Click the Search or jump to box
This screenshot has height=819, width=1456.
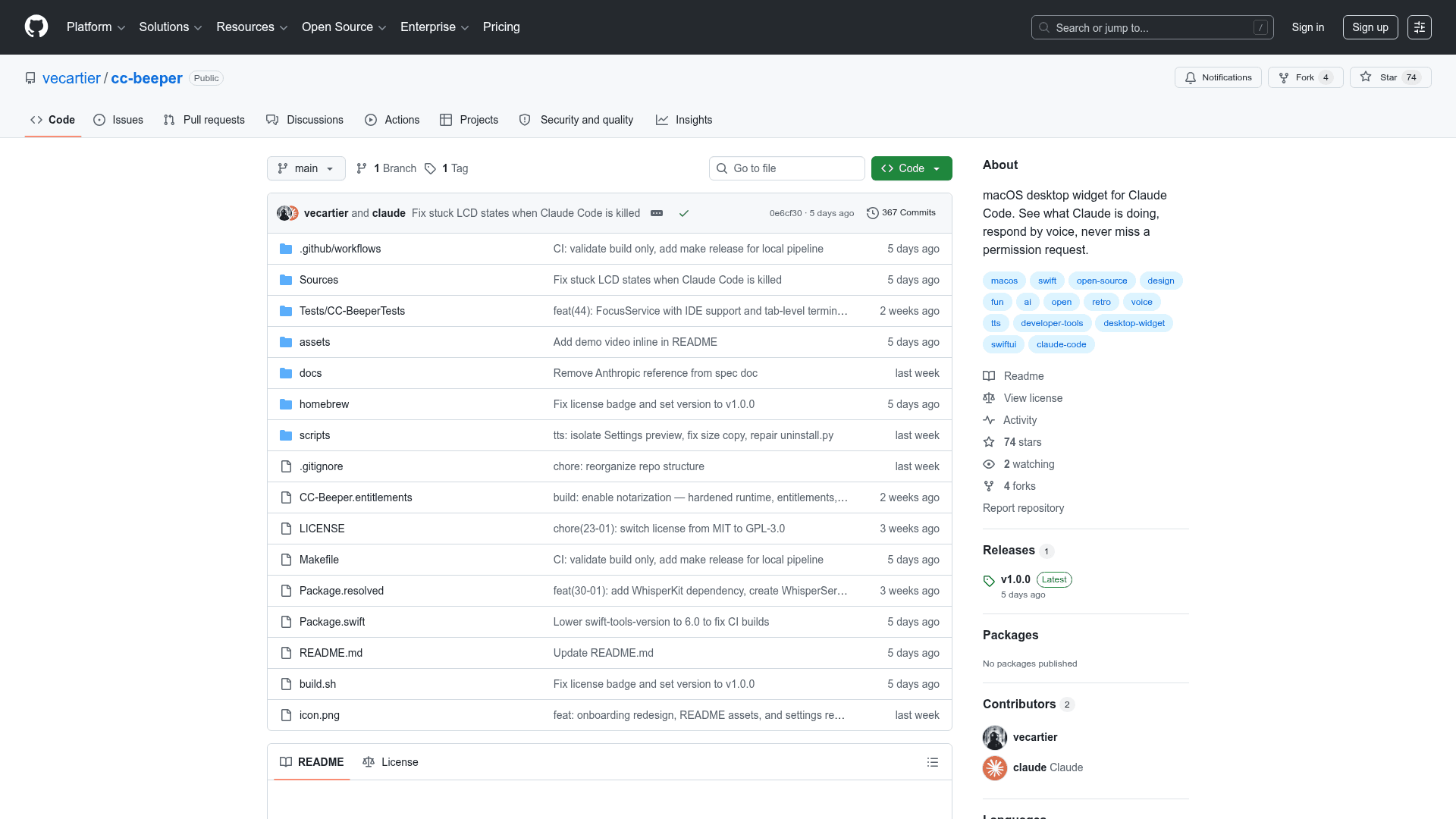pos(1151,27)
